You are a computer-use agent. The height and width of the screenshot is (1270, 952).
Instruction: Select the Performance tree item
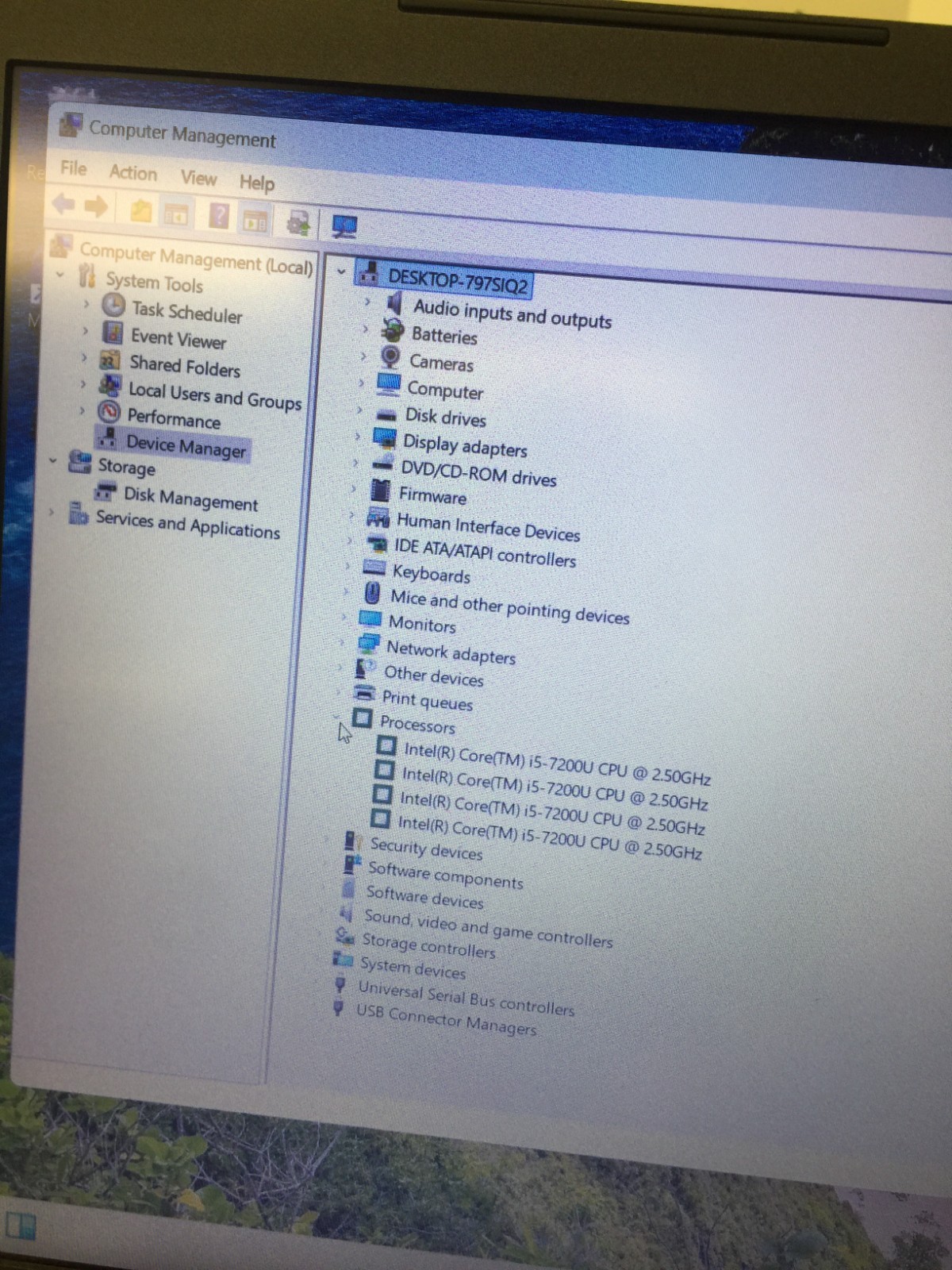coord(174,418)
